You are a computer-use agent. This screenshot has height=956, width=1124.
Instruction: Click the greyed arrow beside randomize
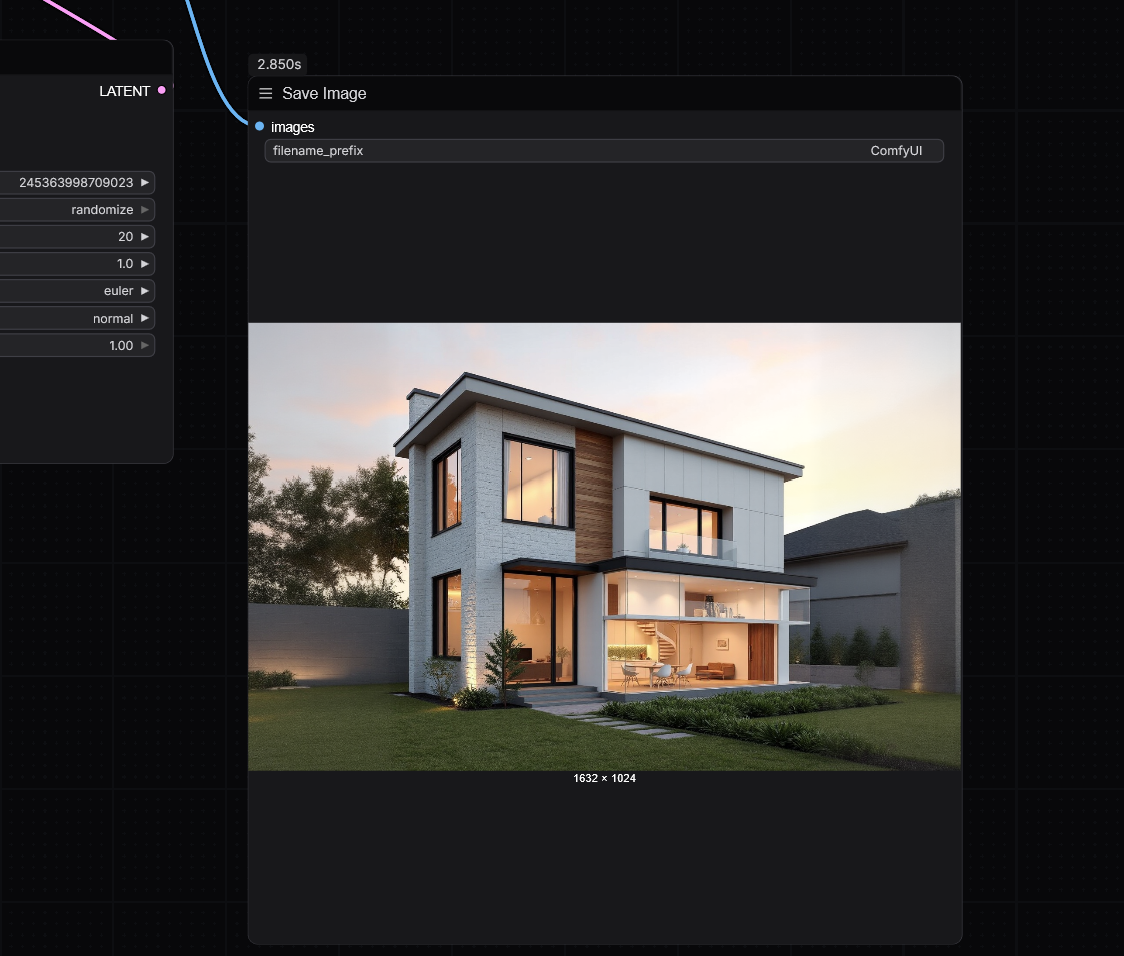point(145,210)
